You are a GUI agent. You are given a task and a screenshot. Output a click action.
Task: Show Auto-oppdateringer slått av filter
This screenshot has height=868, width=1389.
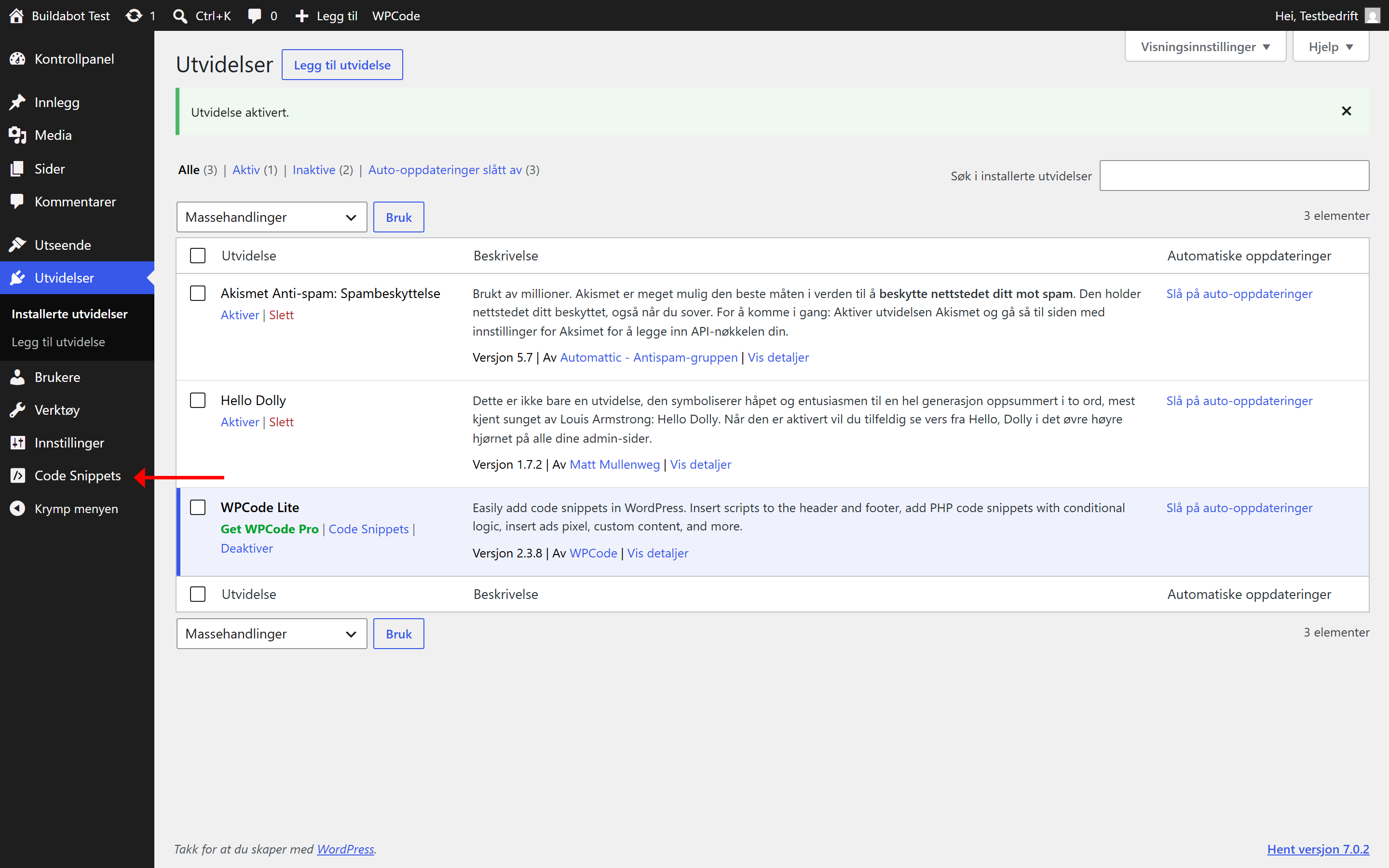coord(445,169)
